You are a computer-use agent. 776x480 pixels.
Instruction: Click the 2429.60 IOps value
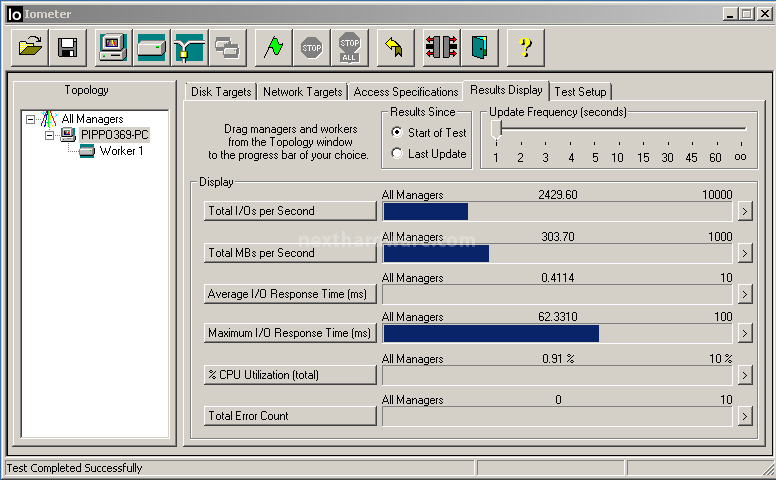click(558, 194)
